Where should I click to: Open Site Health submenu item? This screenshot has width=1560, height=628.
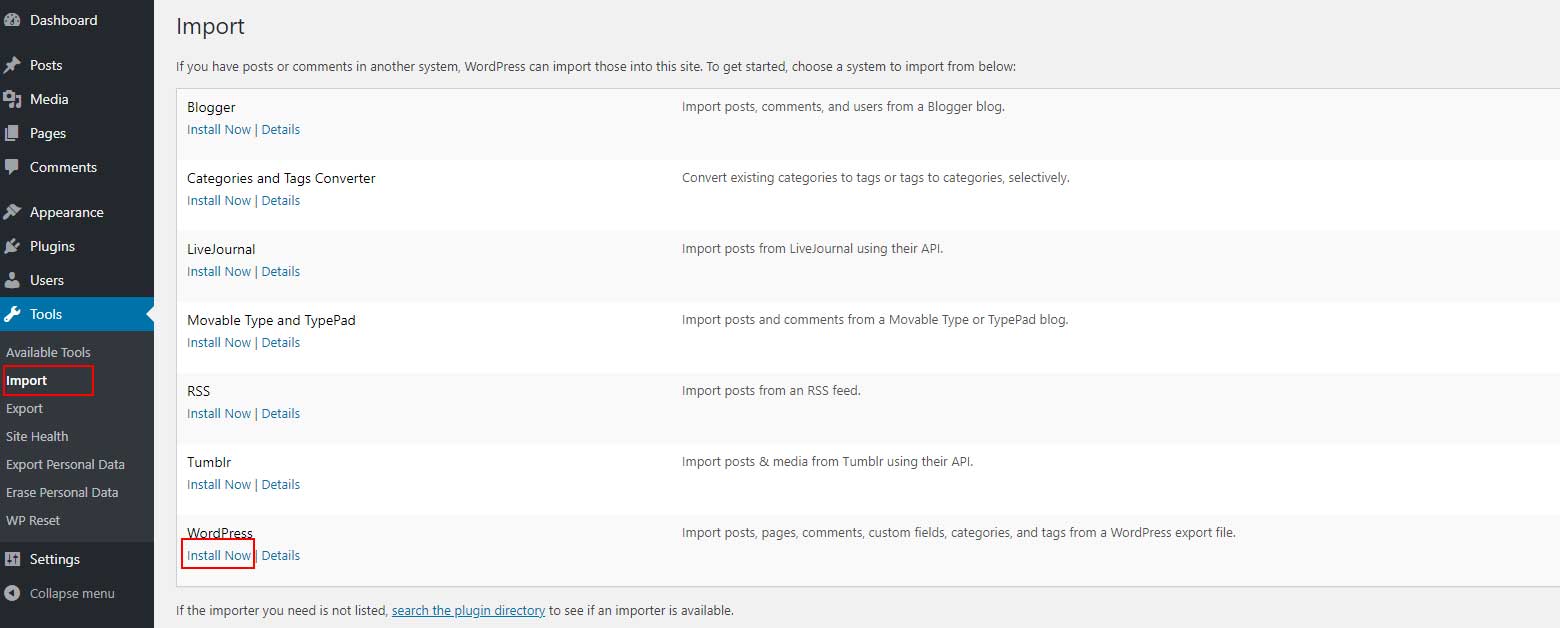(37, 436)
